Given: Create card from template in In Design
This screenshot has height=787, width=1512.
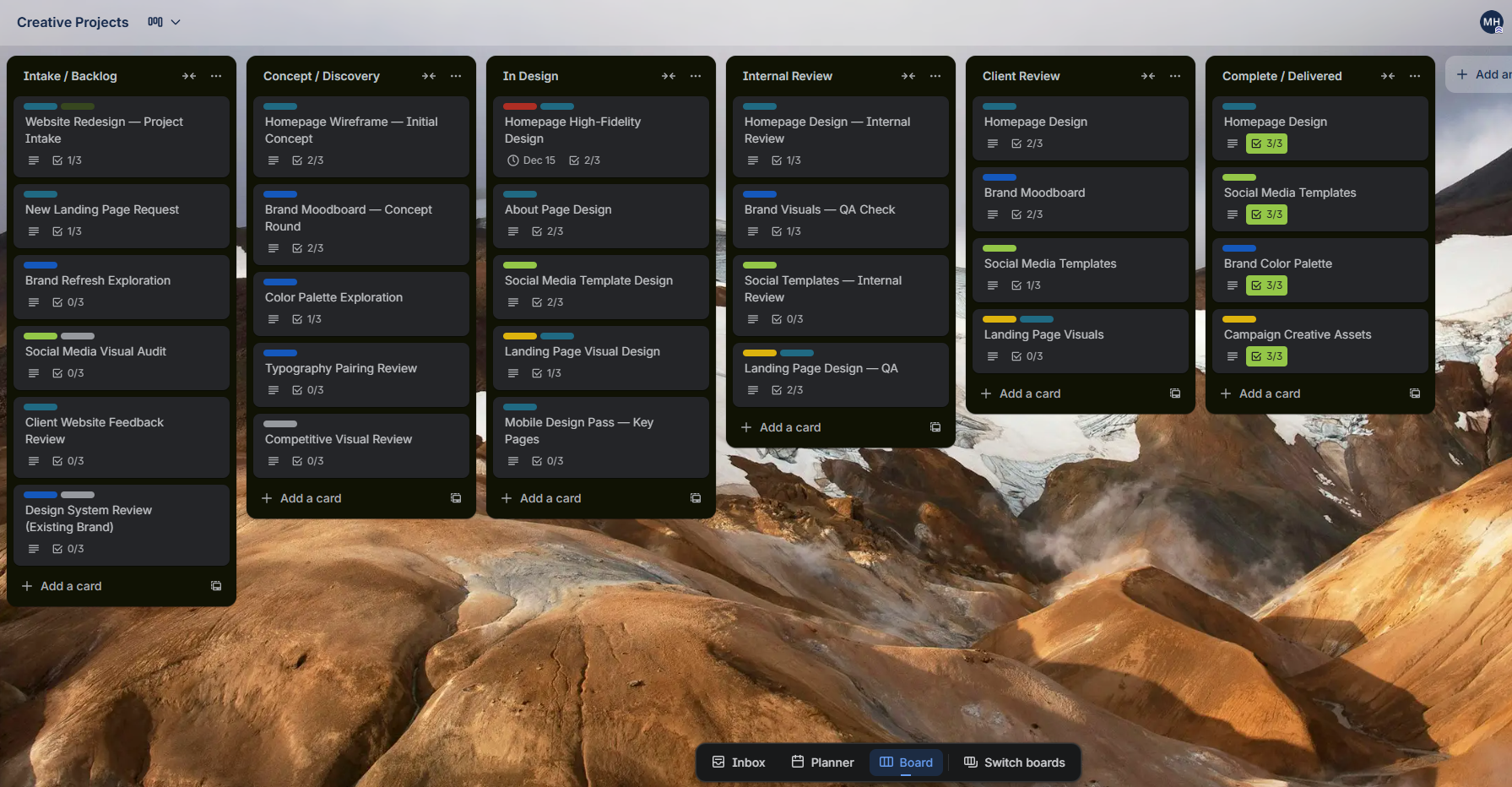Looking at the screenshot, I should point(696,498).
